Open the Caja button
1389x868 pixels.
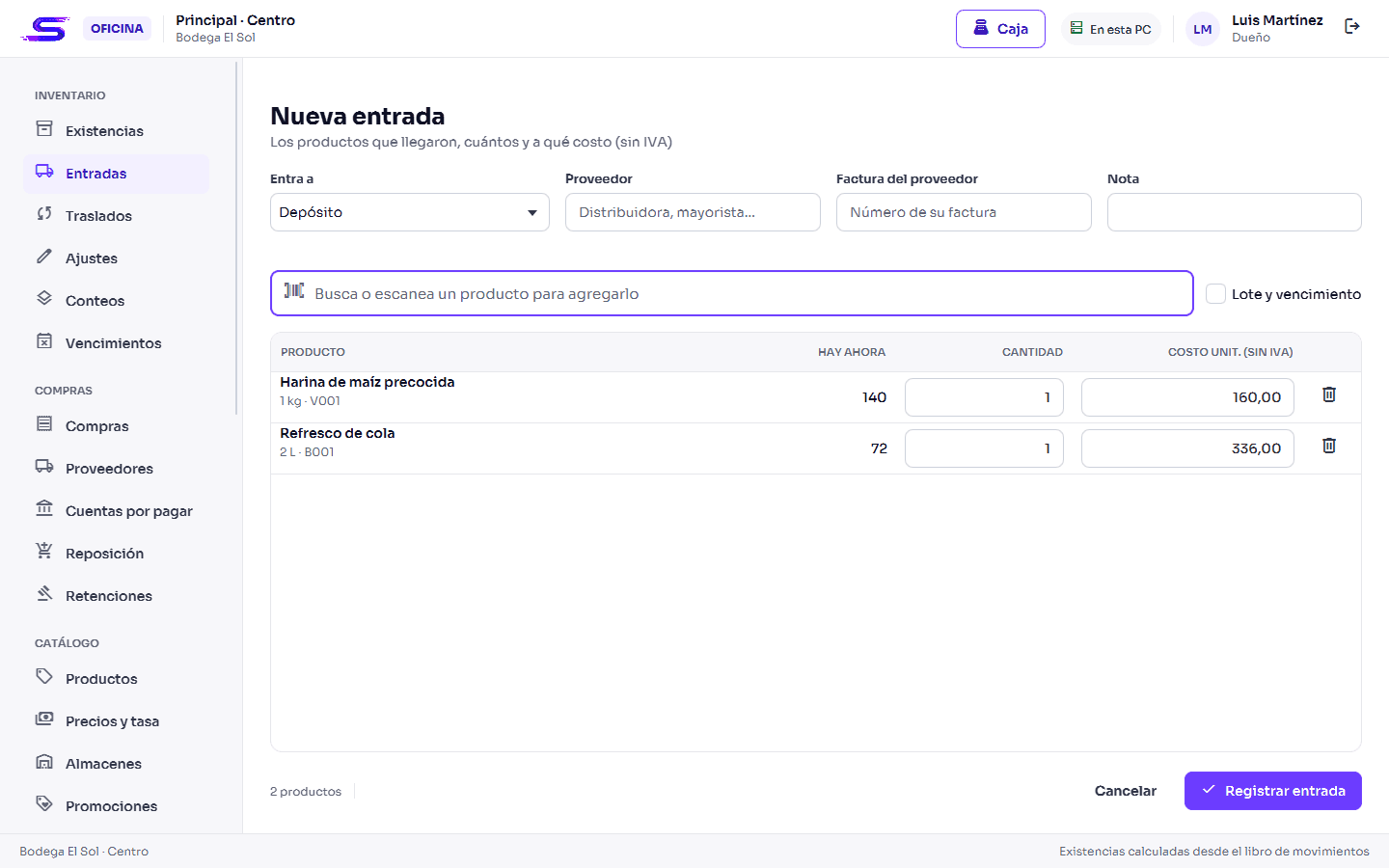click(x=1000, y=29)
